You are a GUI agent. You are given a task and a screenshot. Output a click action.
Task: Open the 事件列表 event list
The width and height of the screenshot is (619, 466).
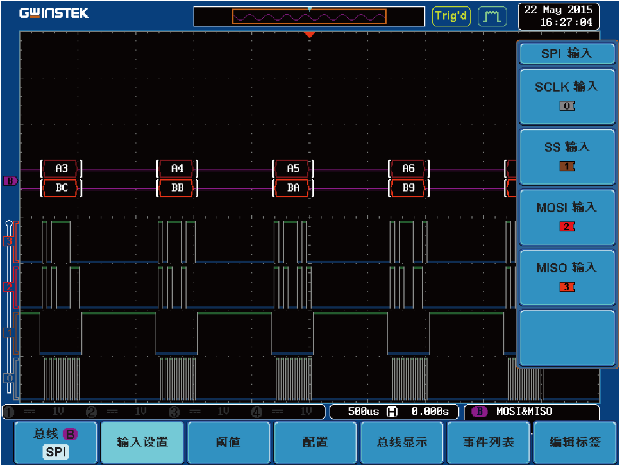(x=485, y=442)
